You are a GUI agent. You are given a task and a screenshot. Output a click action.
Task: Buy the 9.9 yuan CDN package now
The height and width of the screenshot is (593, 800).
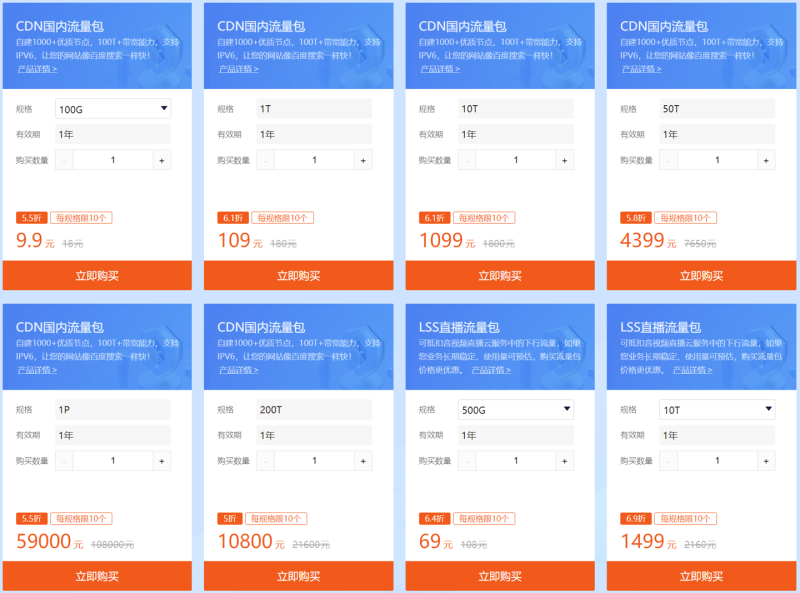[x=97, y=276]
